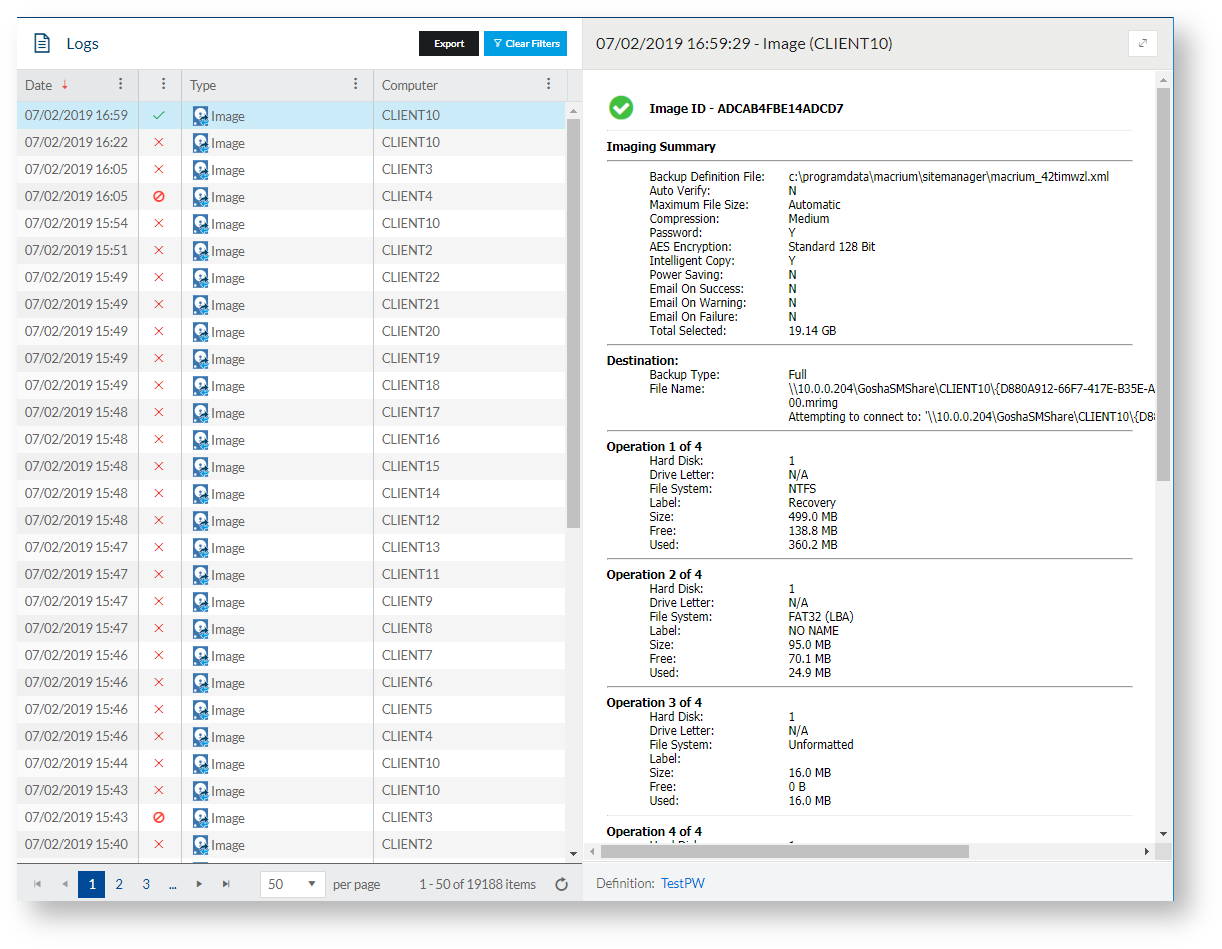Click the blocked status icon in the CLIENT4 16:05 row
The image size is (1222, 949).
[158, 196]
